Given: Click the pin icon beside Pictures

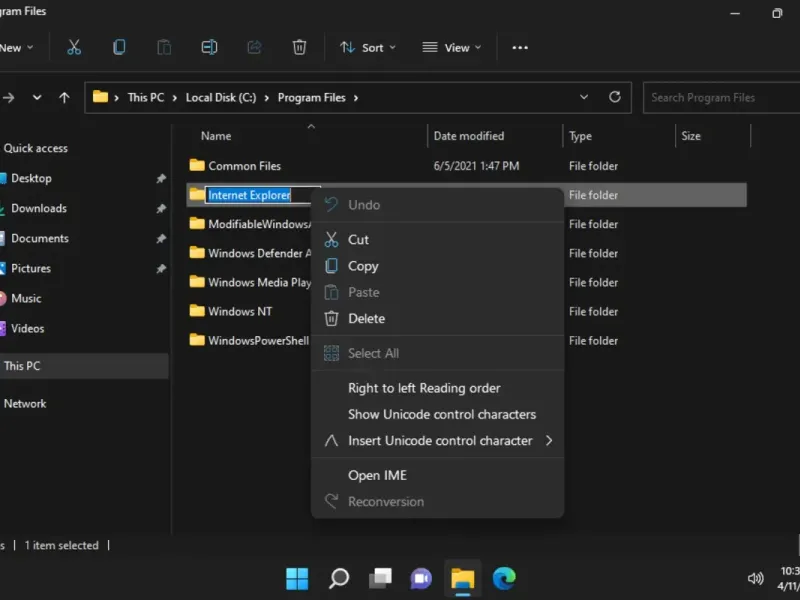Looking at the screenshot, I should point(161,268).
